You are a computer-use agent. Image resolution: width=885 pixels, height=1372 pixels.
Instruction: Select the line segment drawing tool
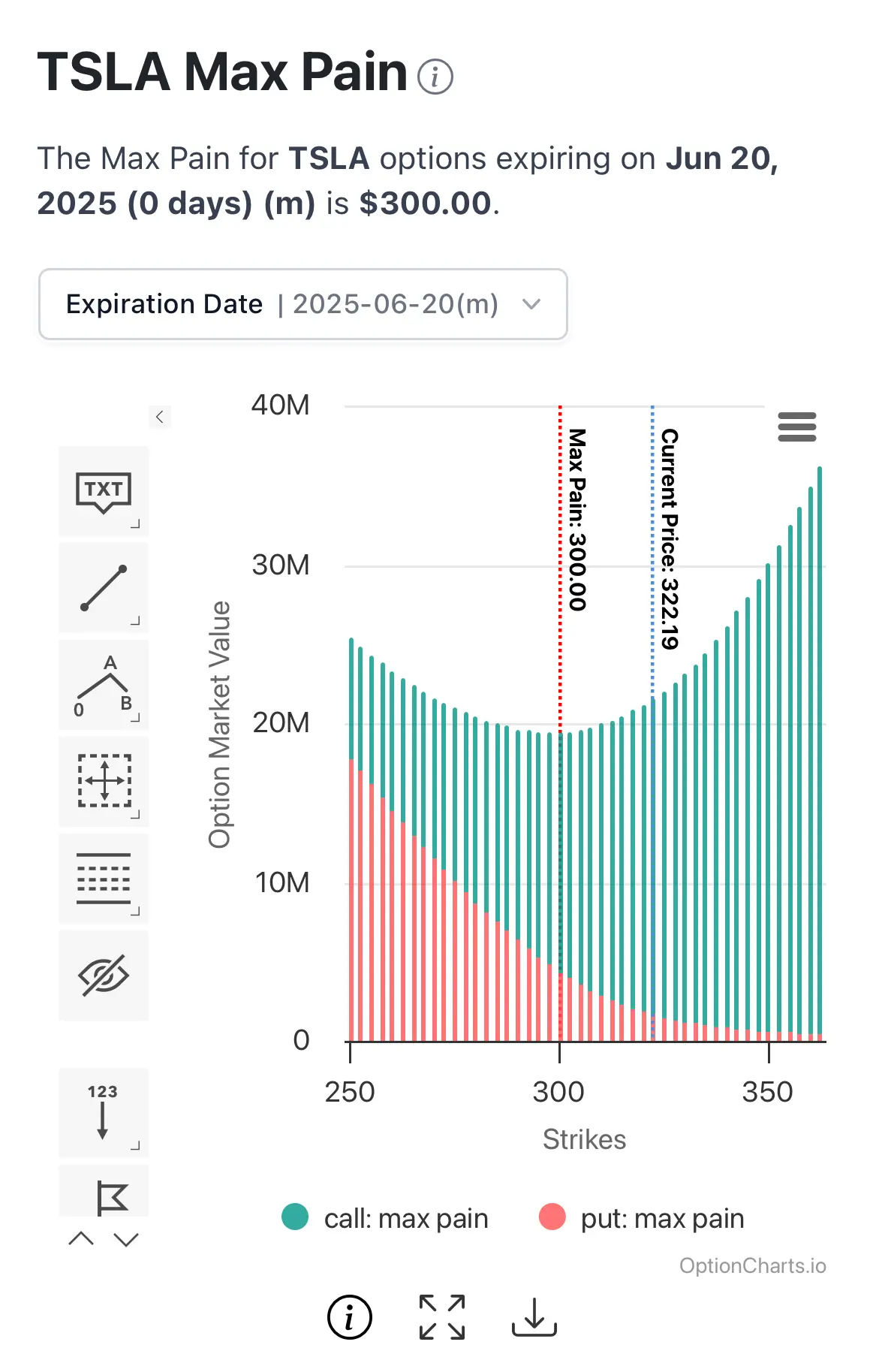[x=104, y=588]
